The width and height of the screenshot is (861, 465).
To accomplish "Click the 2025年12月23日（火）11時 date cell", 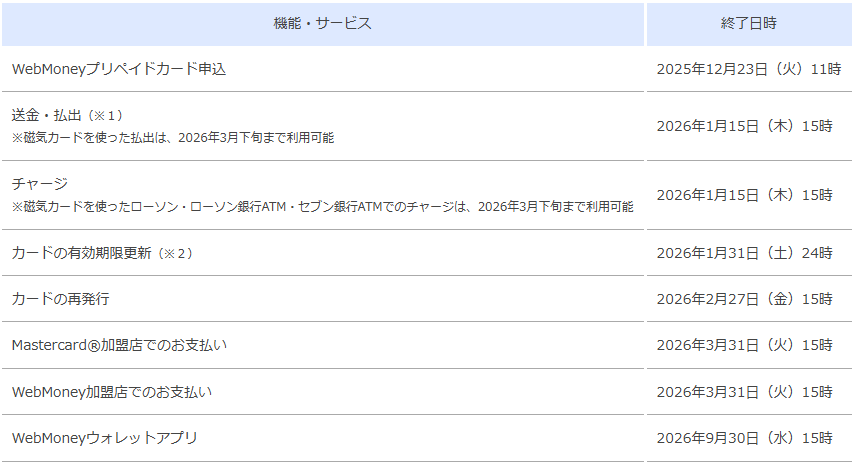I will pos(744,69).
